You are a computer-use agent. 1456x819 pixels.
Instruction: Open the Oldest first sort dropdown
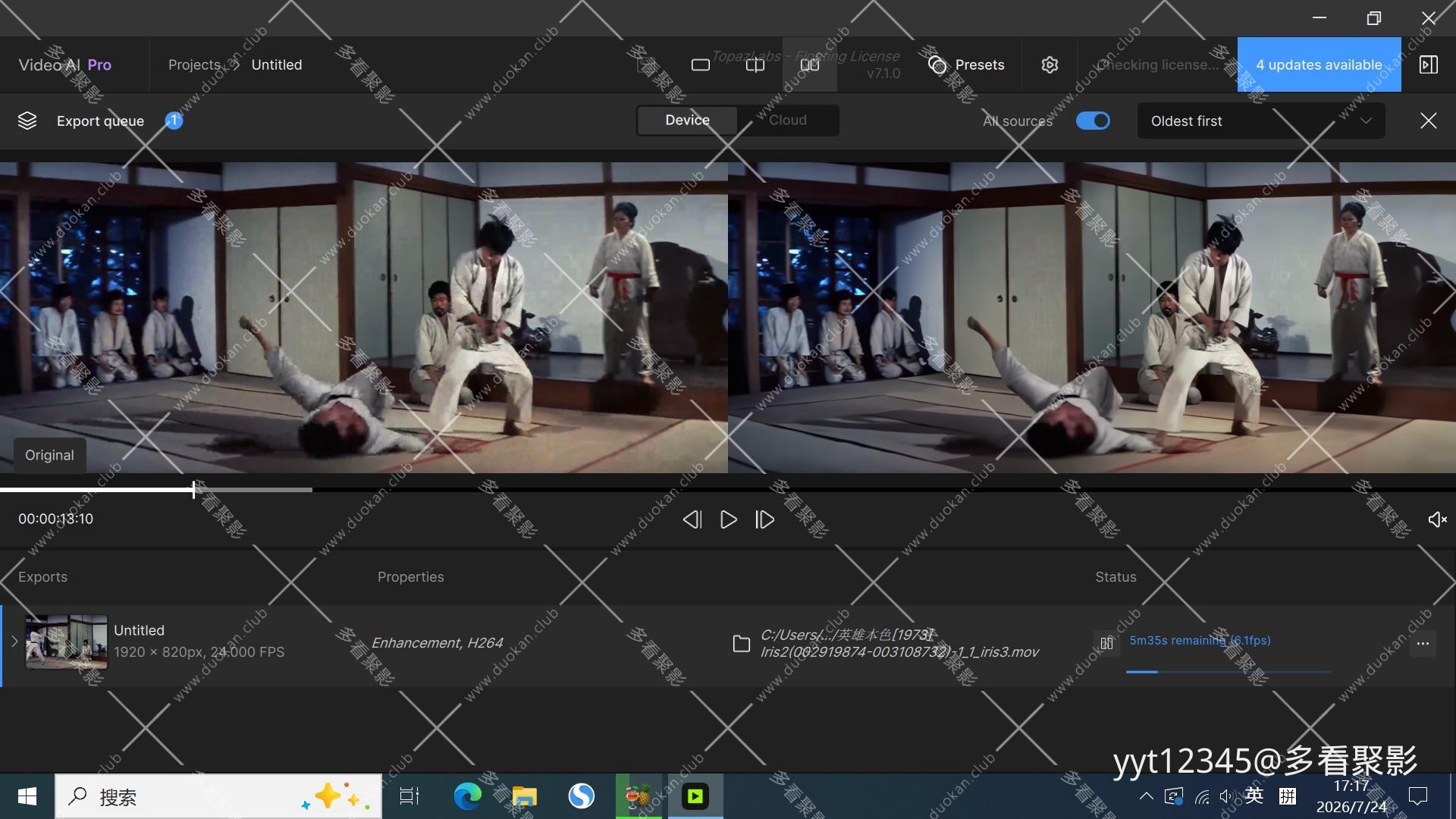tap(1261, 121)
